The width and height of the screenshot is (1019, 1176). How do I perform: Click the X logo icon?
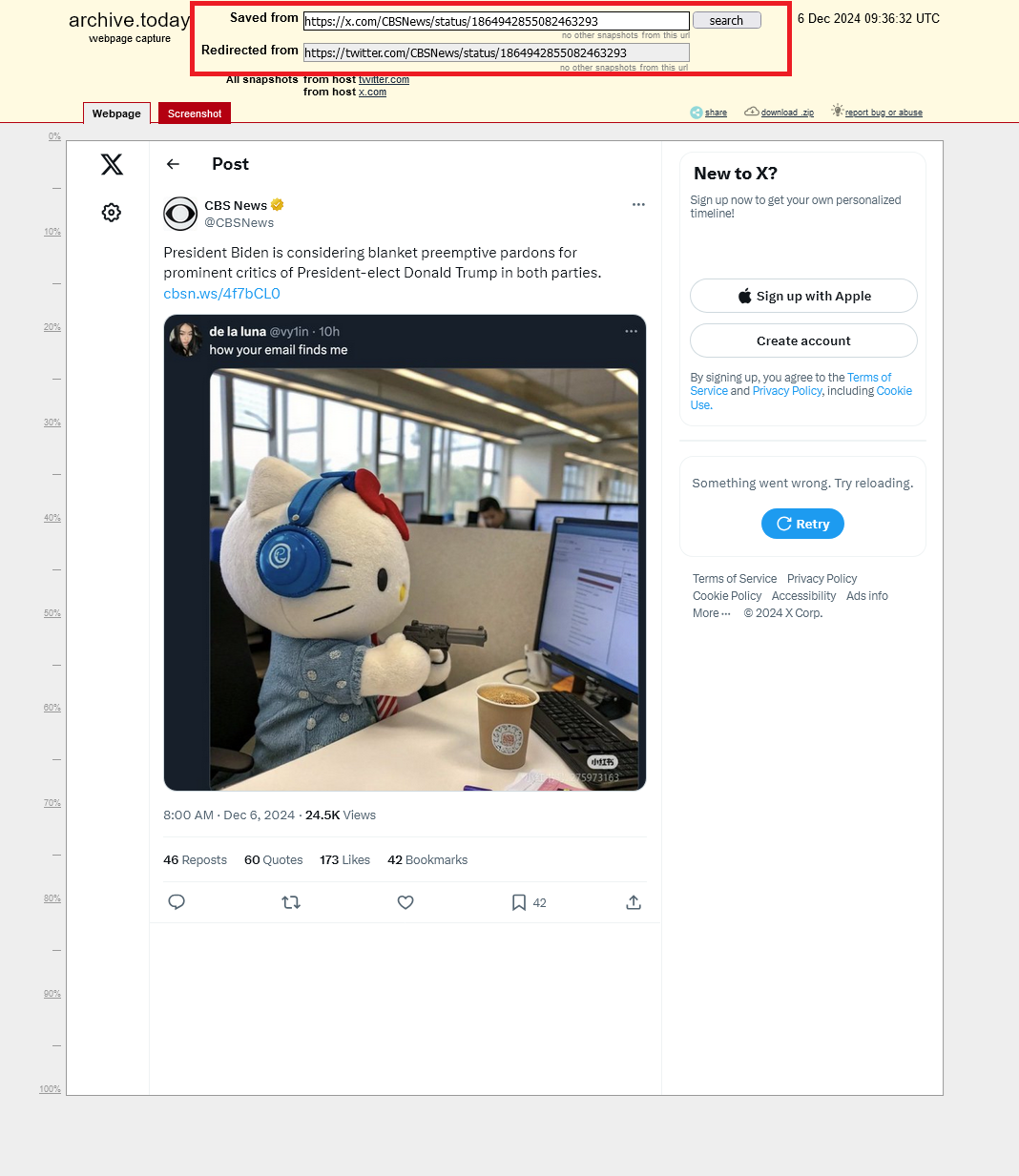112,164
